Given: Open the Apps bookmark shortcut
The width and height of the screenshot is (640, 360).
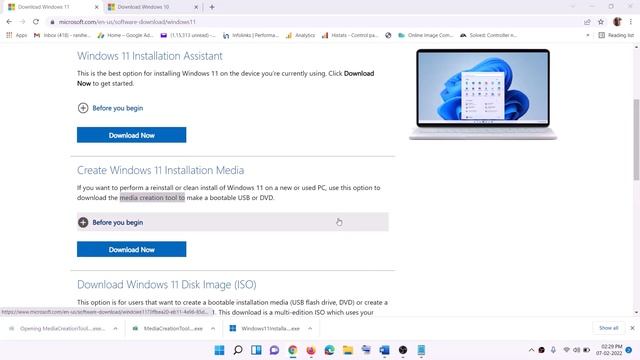Looking at the screenshot, I should point(16,36).
